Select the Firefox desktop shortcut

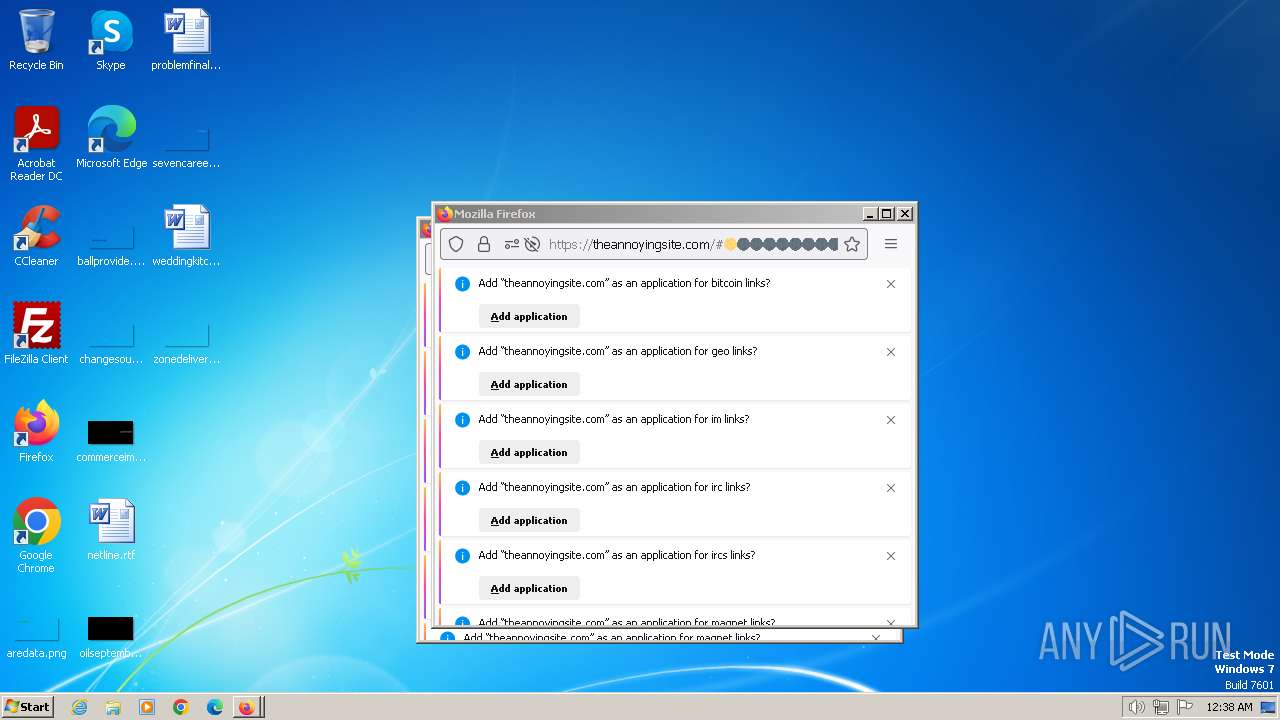(36, 432)
